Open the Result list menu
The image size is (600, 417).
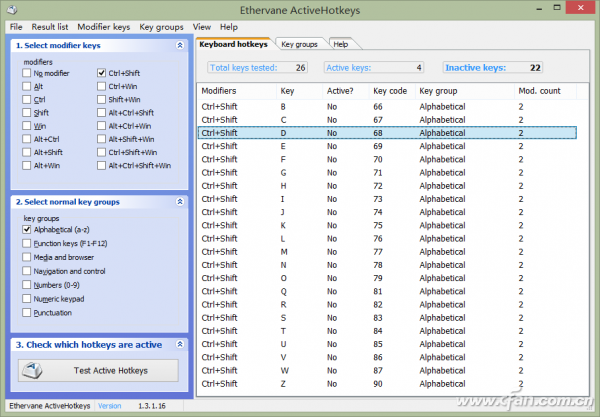click(x=51, y=26)
